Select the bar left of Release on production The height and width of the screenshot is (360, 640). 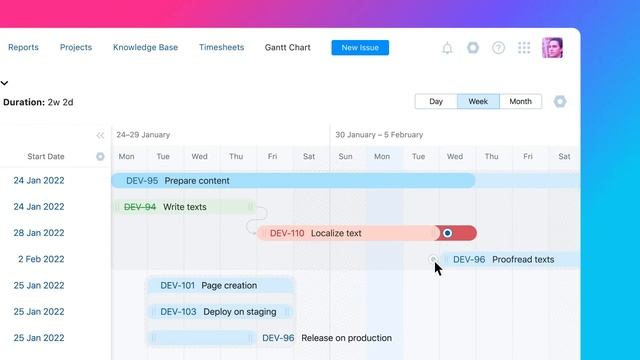(x=202, y=338)
